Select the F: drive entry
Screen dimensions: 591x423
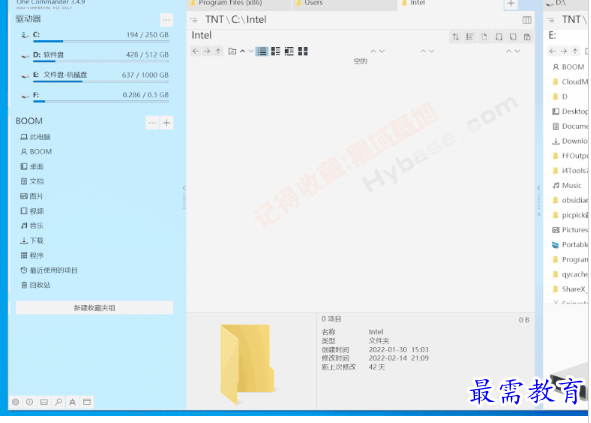(94, 96)
